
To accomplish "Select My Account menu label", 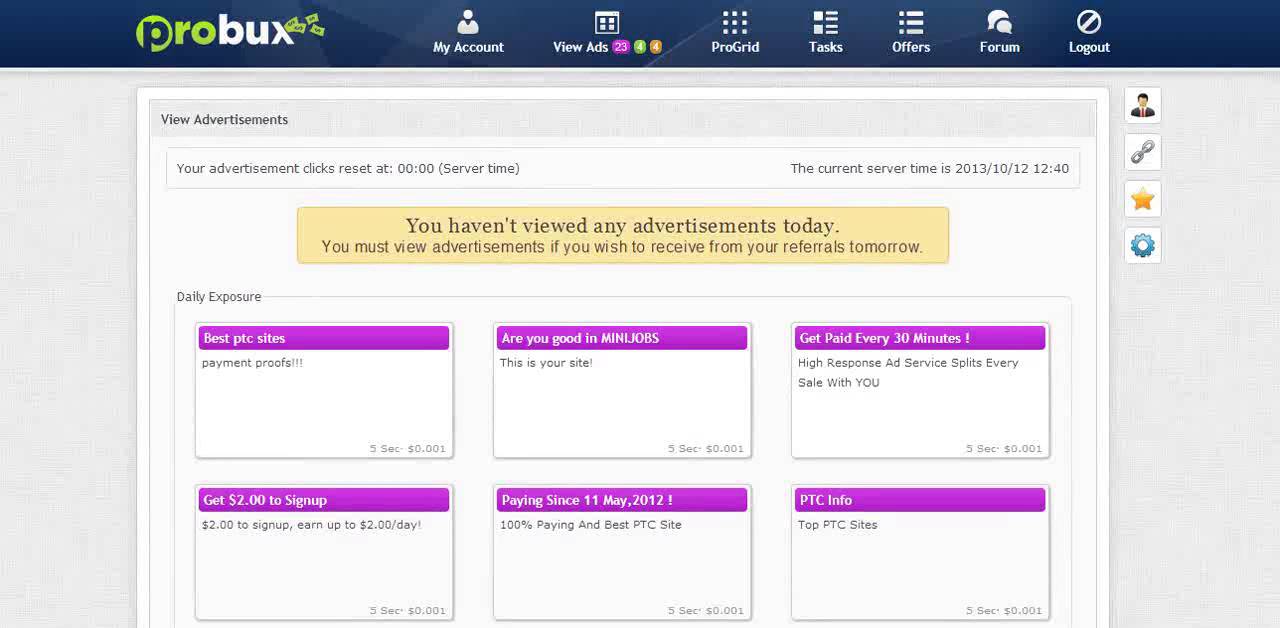I will tap(468, 47).
